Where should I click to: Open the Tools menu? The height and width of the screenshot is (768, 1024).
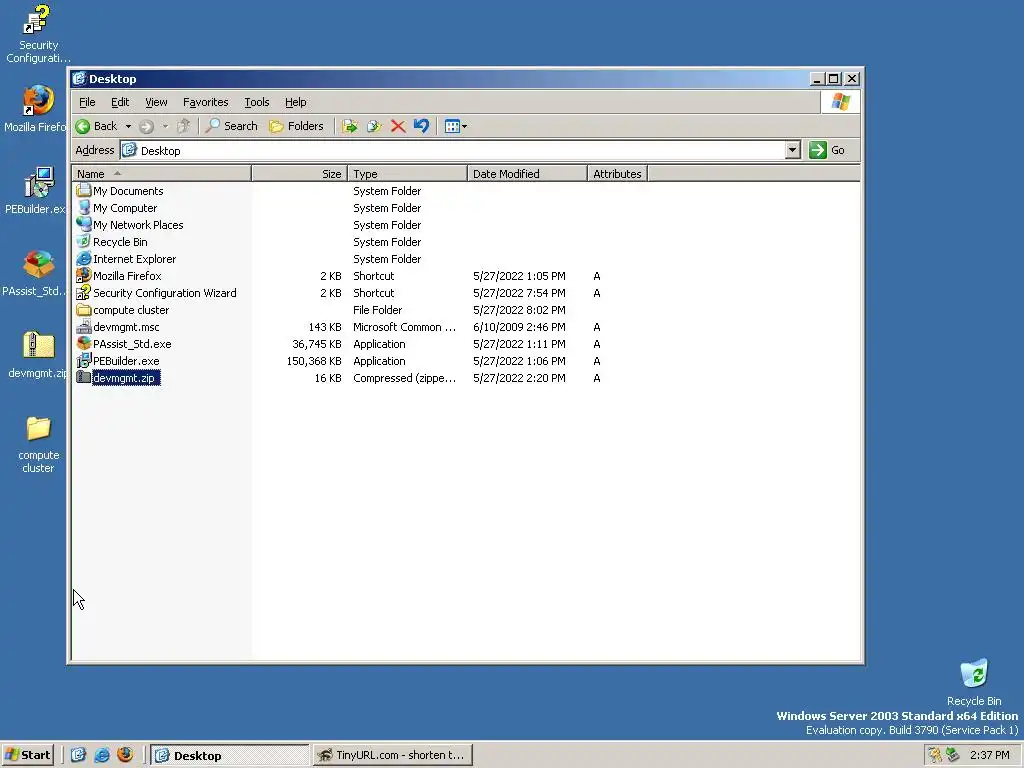[x=257, y=102]
